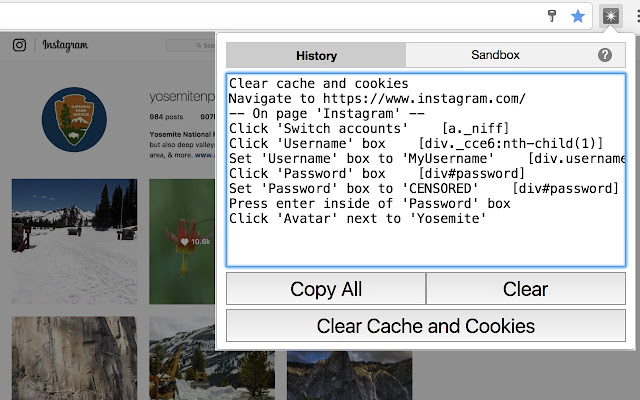
Task: Click the Clear Cache and Cookies button
Action: coord(426,326)
